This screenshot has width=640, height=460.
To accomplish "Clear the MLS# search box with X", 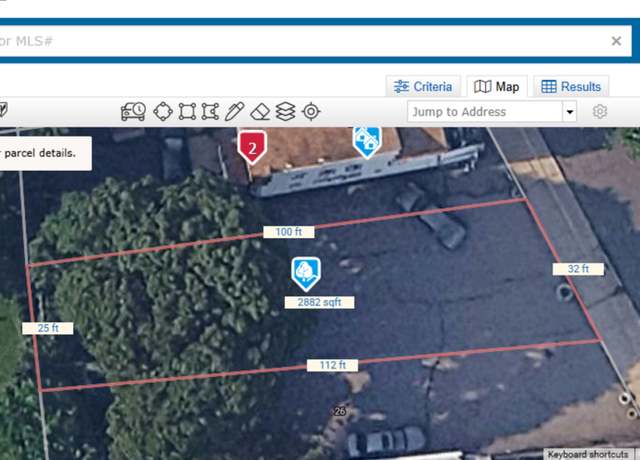I will coord(616,41).
